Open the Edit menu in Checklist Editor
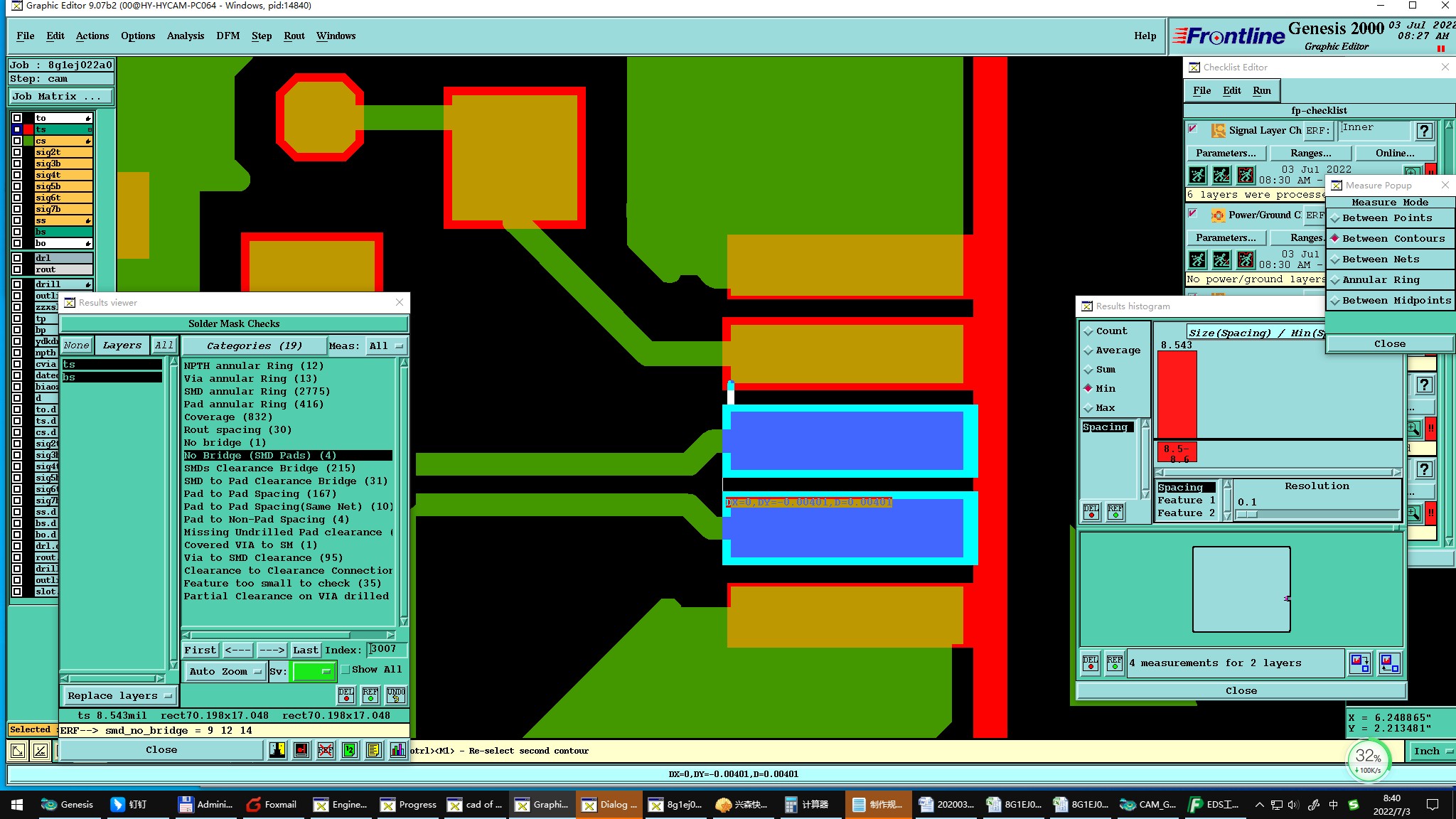1456x819 pixels. 1232,90
